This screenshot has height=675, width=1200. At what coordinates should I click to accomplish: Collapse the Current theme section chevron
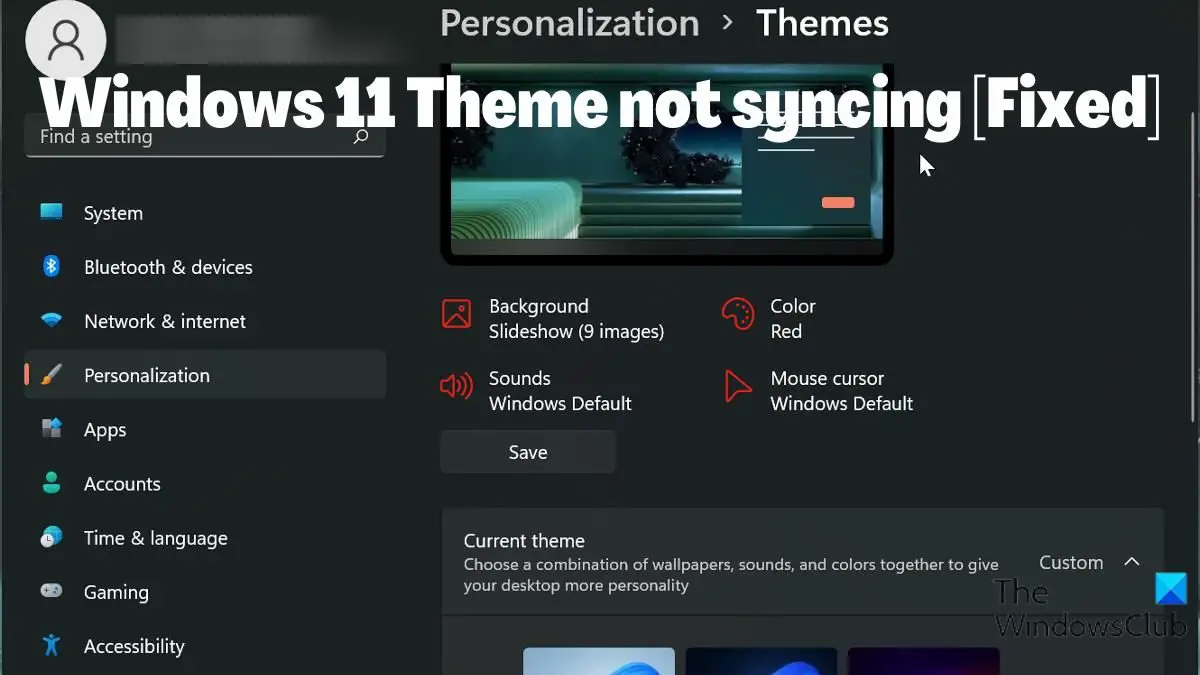coord(1132,562)
